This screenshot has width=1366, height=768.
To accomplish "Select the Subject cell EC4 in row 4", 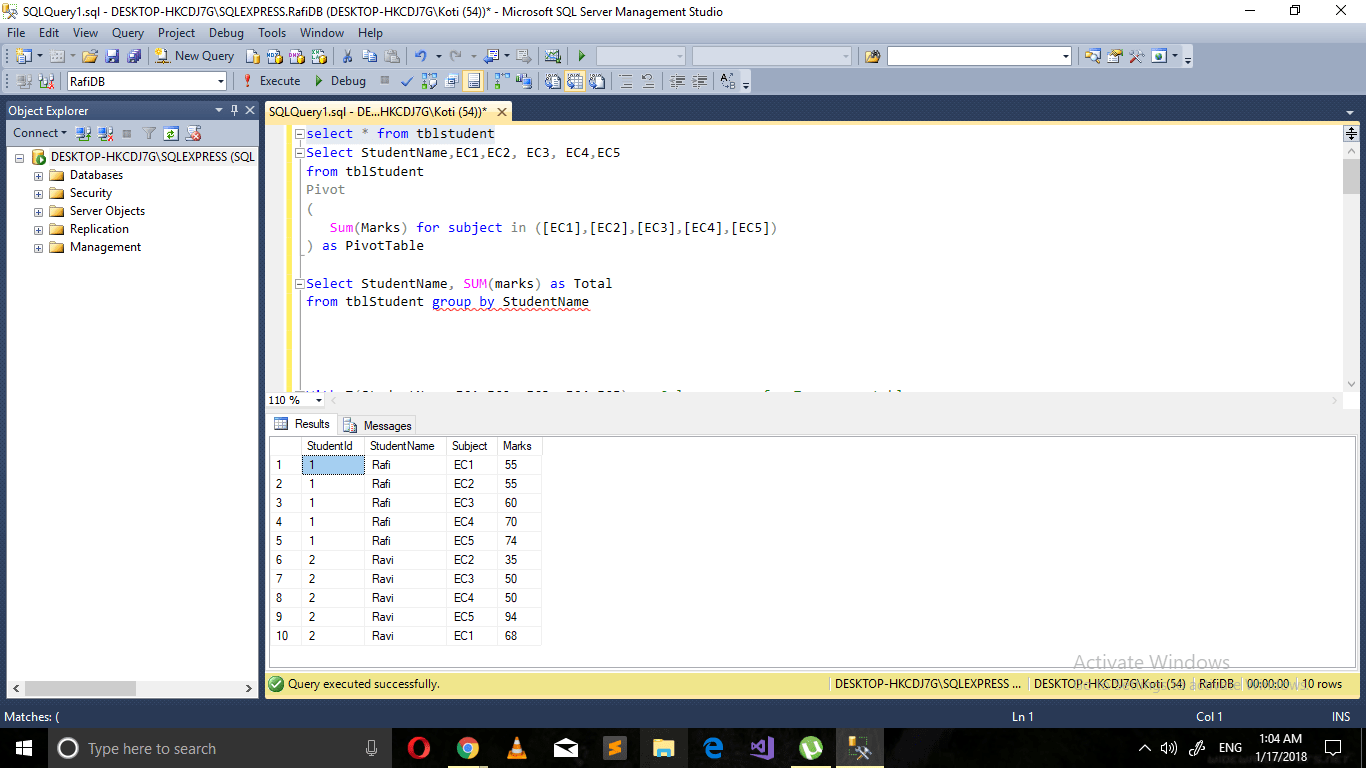I will tap(471, 522).
